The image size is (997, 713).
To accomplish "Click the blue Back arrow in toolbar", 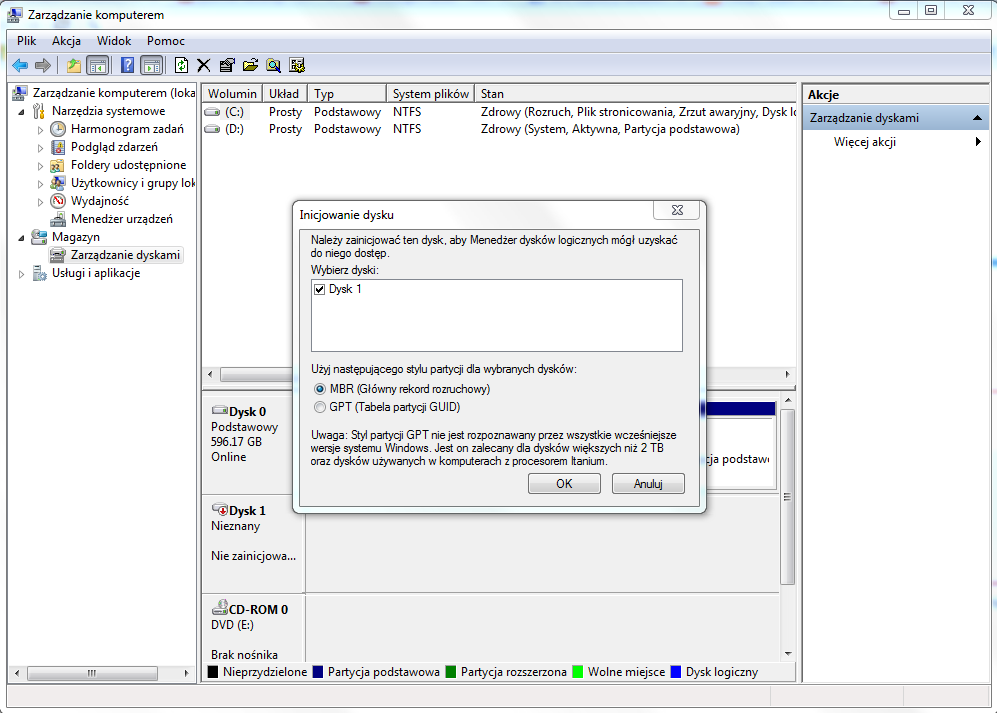I will coord(20,65).
